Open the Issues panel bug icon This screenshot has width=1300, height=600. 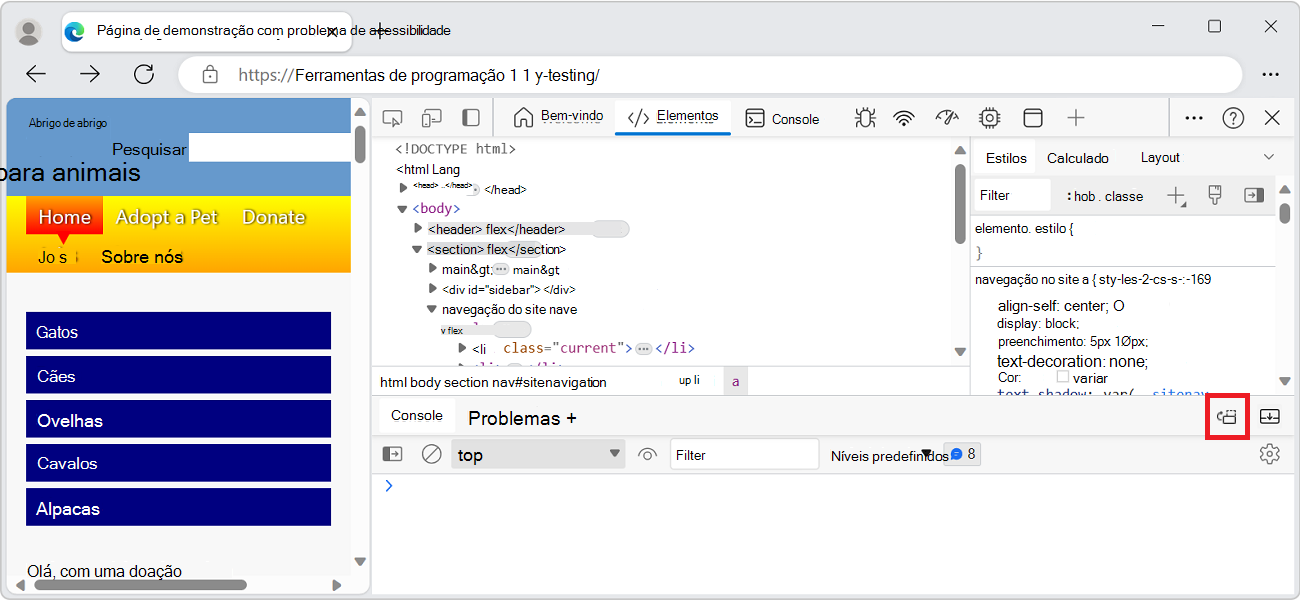pos(864,117)
